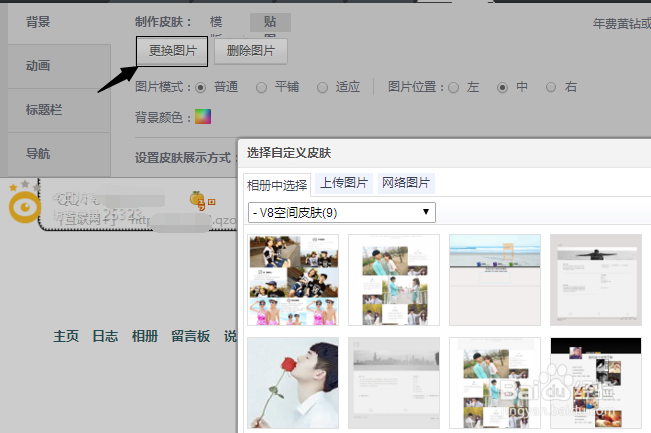Choose the black header photo collage thumbnail
This screenshot has width=651, height=433.
tap(596, 383)
